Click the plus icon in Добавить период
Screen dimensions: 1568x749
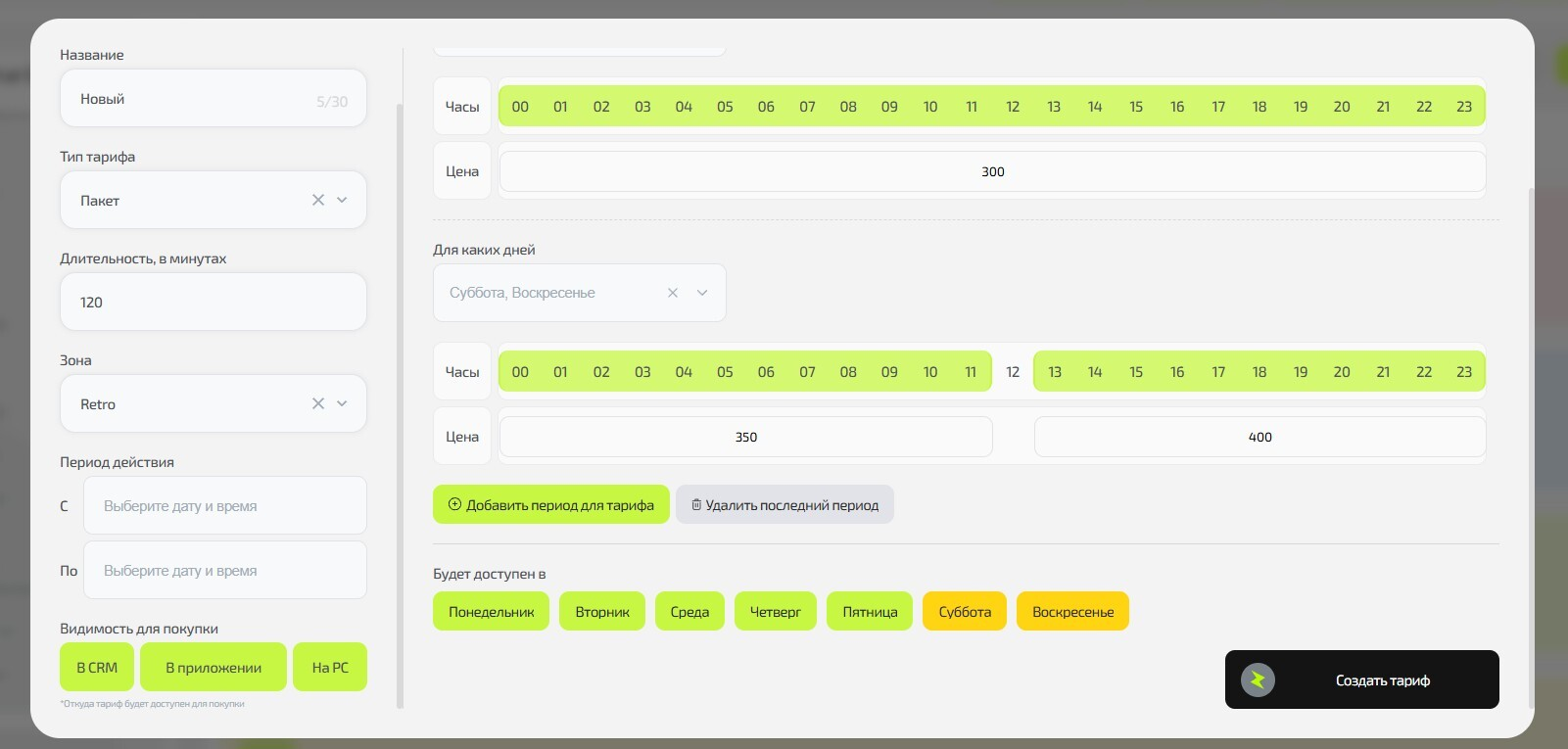454,505
